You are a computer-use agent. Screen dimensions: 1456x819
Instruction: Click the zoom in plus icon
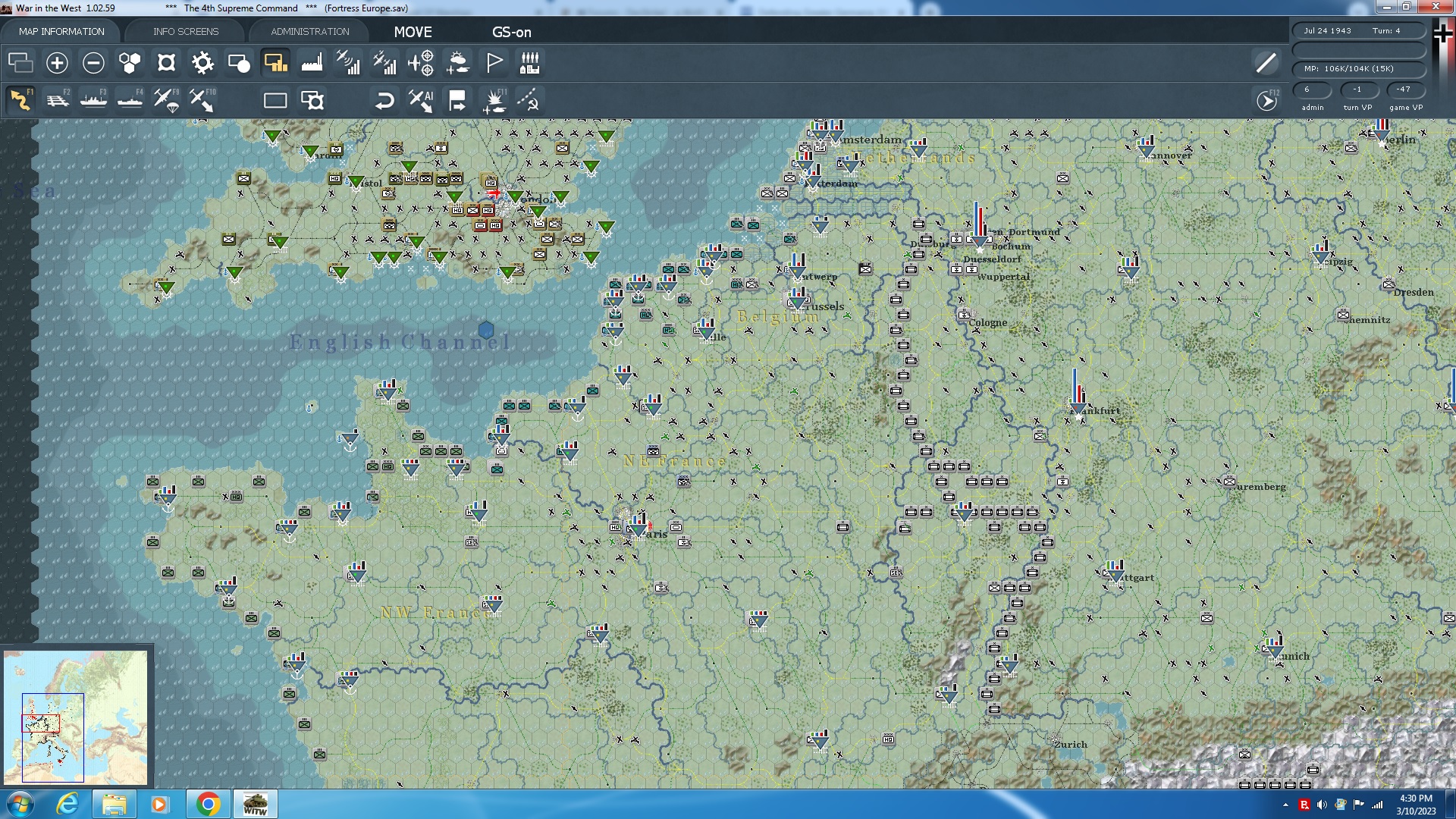(x=57, y=63)
